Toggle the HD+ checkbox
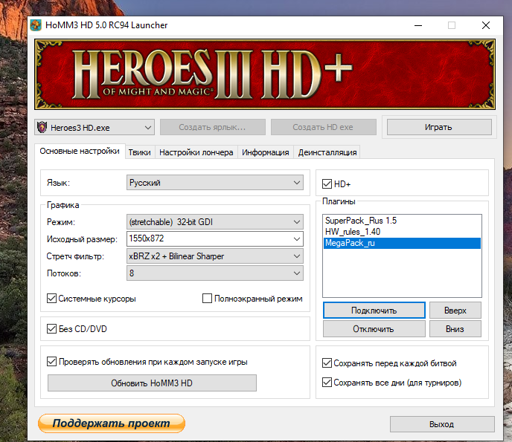The height and width of the screenshot is (442, 512). [327, 184]
